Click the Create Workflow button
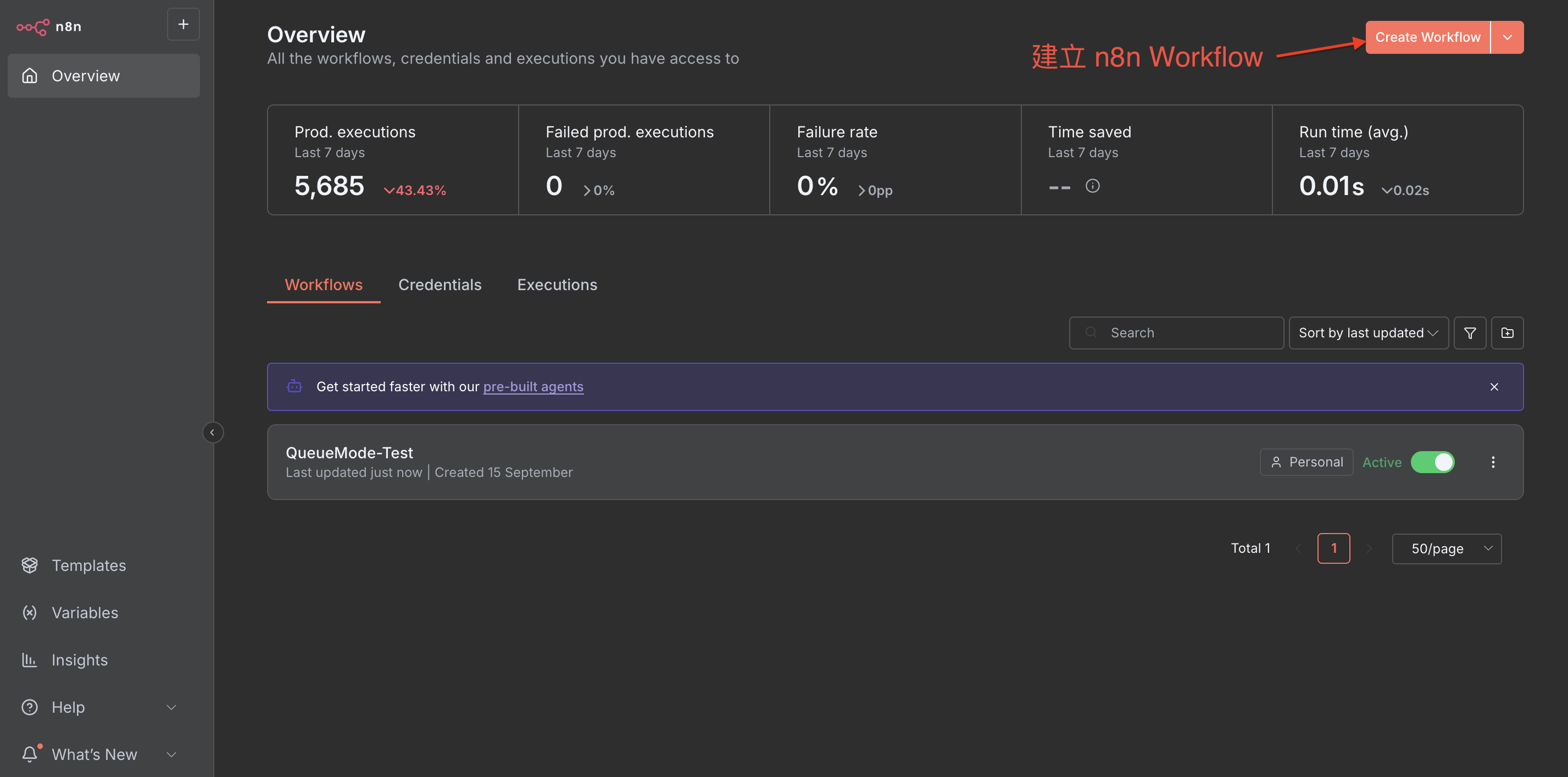 tap(1427, 37)
